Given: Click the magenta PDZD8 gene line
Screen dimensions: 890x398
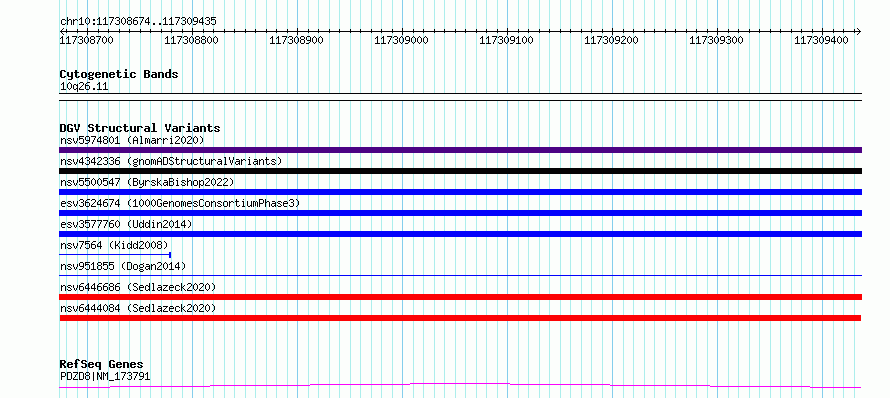Looking at the screenshot, I should click(x=460, y=386).
